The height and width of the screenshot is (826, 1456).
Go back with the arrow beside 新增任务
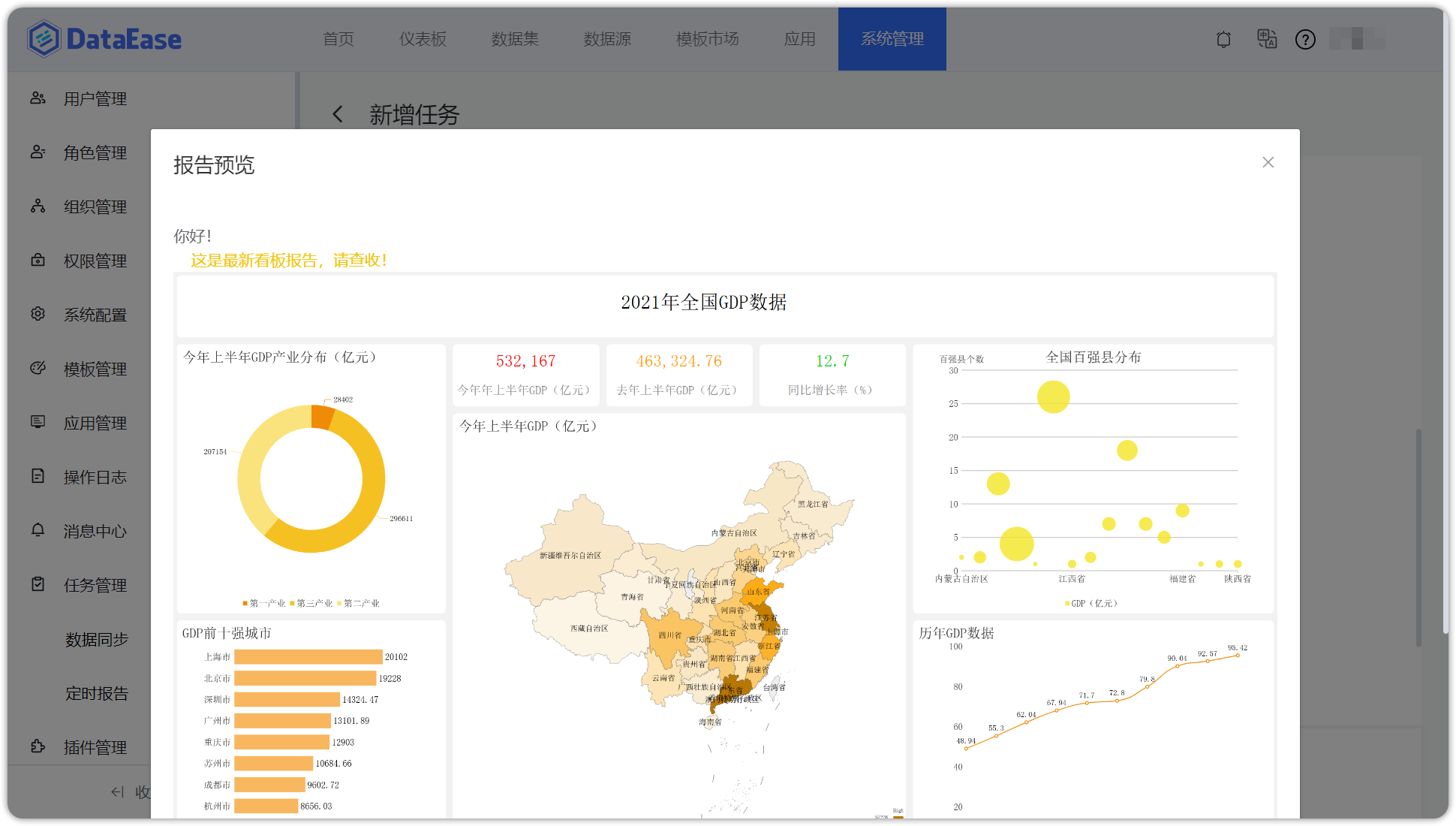point(338,114)
